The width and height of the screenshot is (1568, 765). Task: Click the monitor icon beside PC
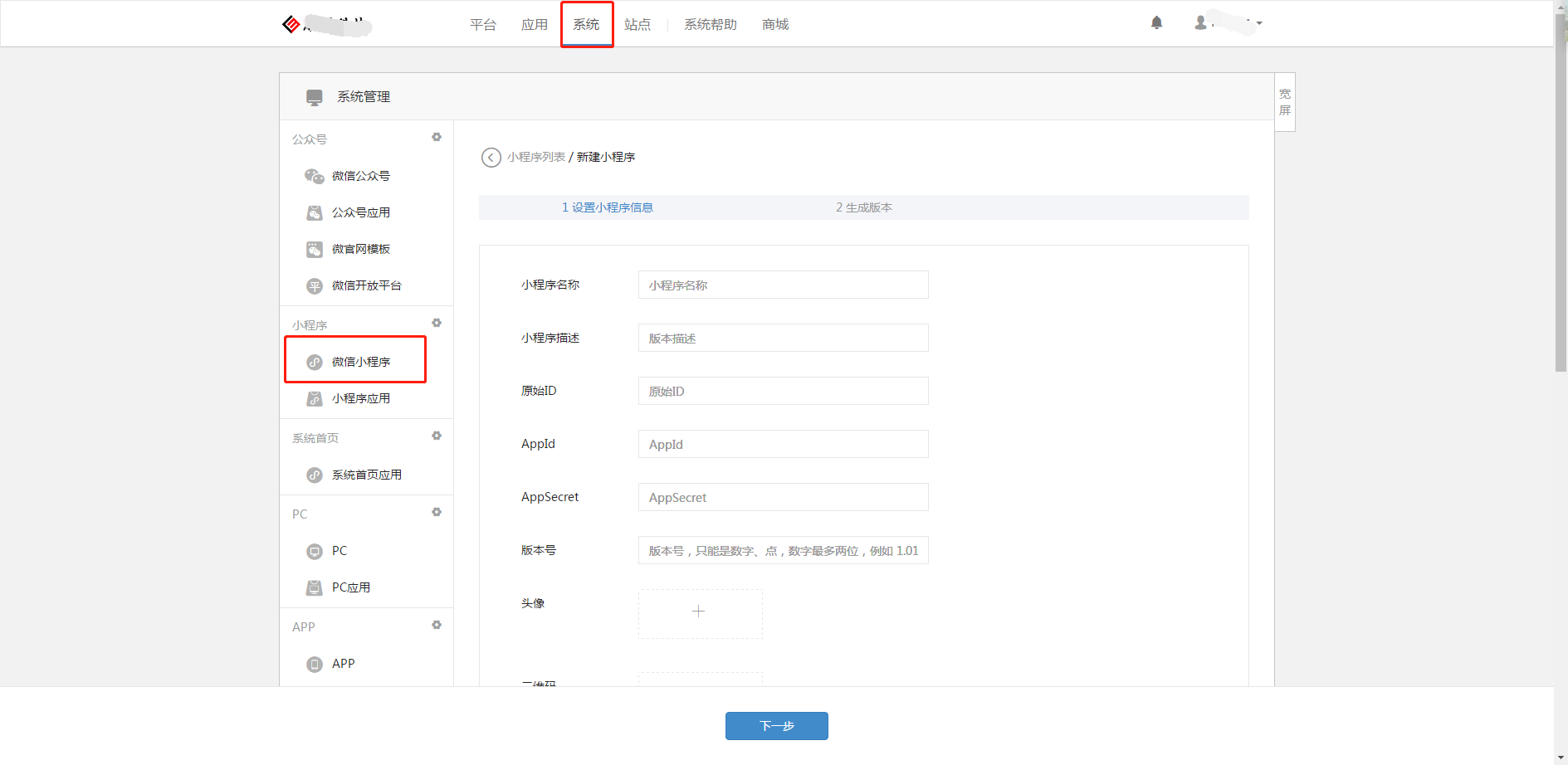(315, 551)
